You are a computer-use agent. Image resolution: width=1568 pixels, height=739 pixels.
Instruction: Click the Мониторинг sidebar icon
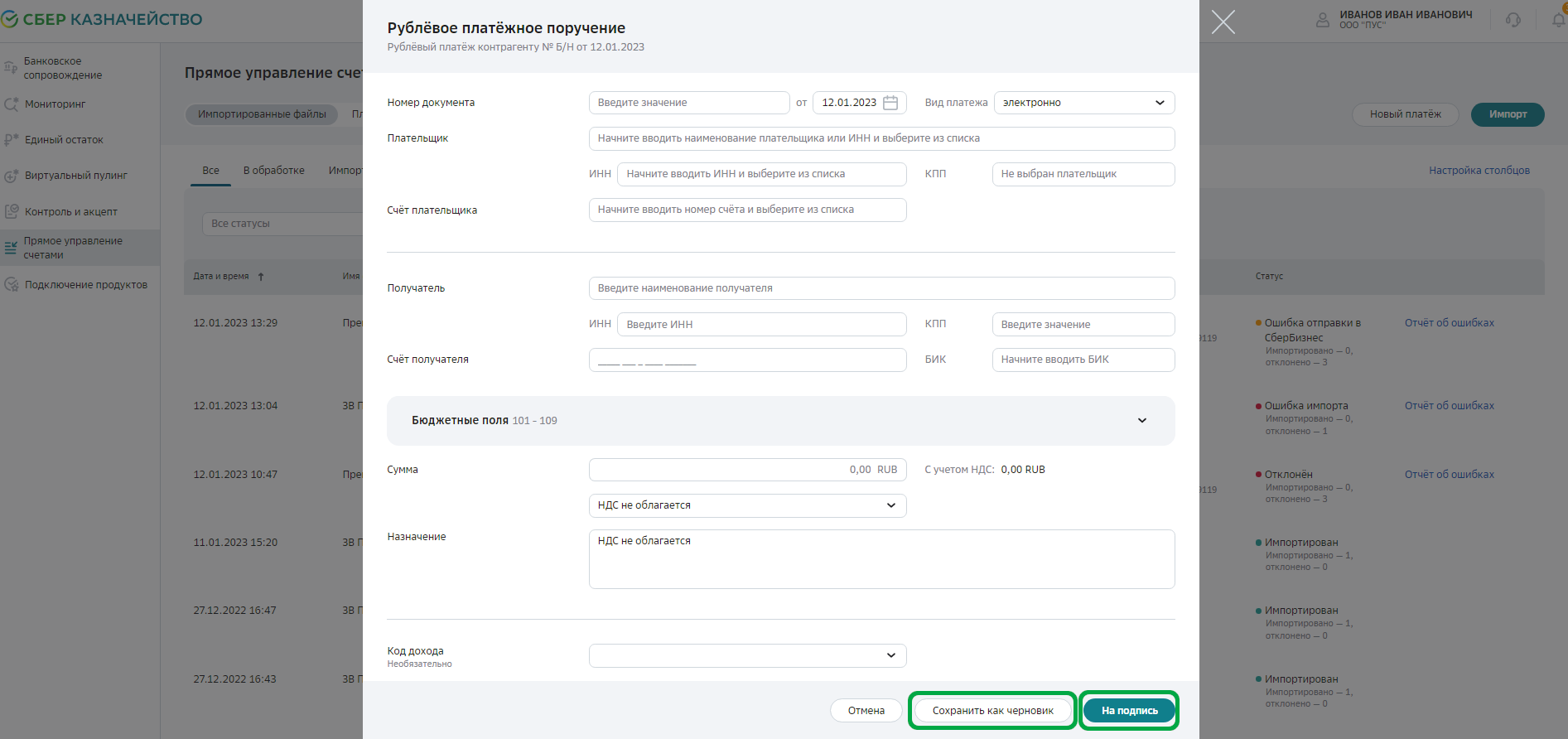click(x=11, y=104)
